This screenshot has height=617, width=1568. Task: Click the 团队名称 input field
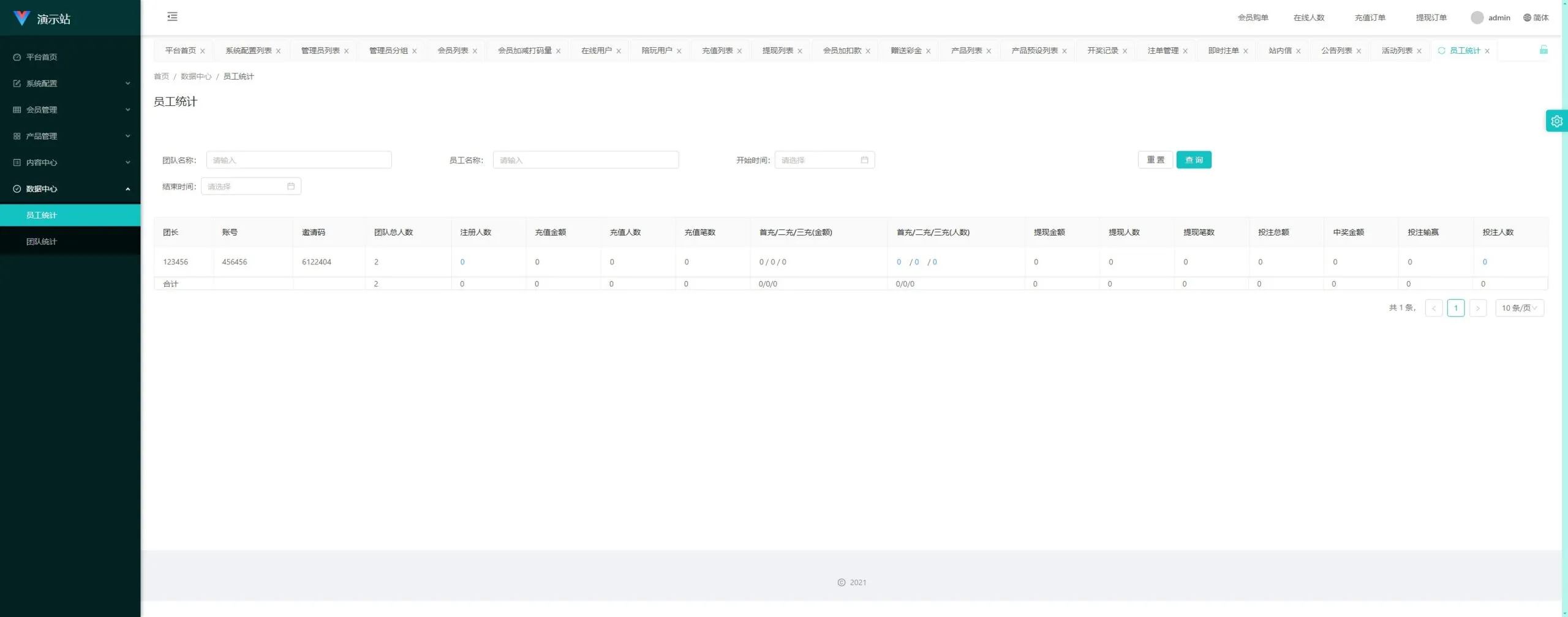click(299, 160)
